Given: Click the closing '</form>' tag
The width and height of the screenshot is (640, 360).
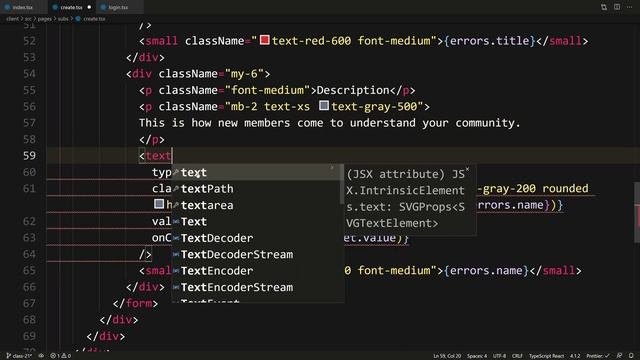Looking at the screenshot, I should point(135,303).
